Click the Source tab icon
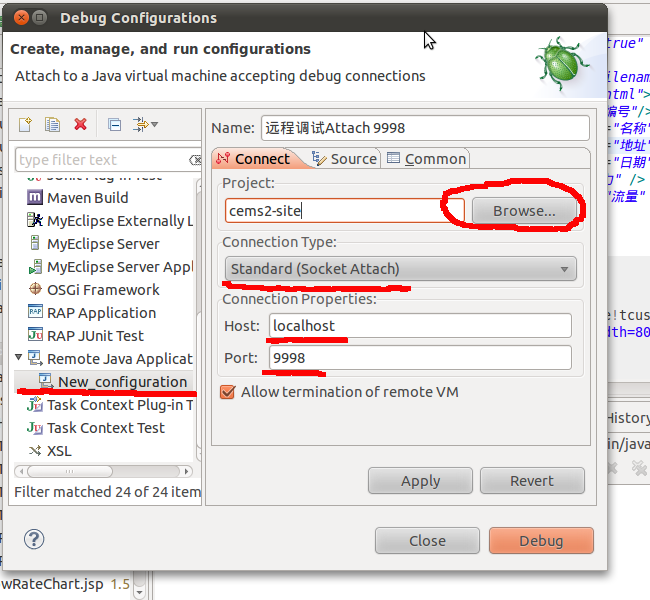The image size is (650, 600). pyautogui.click(x=319, y=158)
